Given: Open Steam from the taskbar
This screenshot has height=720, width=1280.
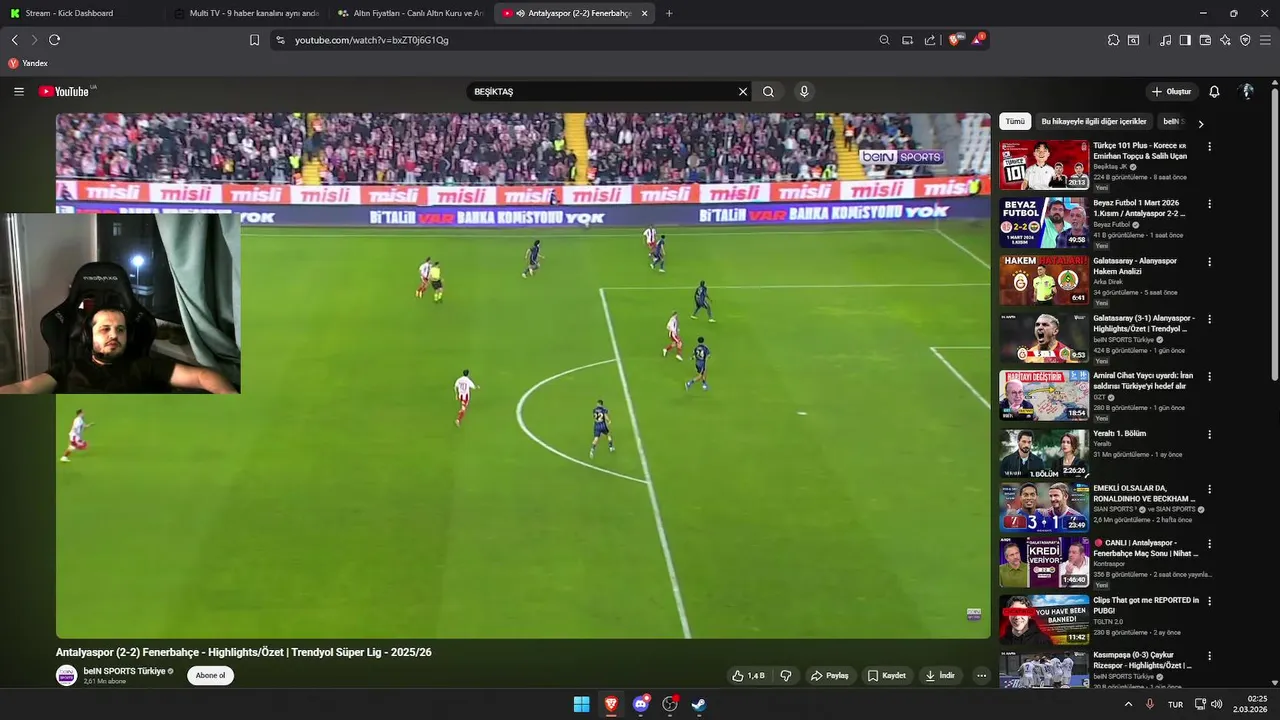Looking at the screenshot, I should 699,704.
